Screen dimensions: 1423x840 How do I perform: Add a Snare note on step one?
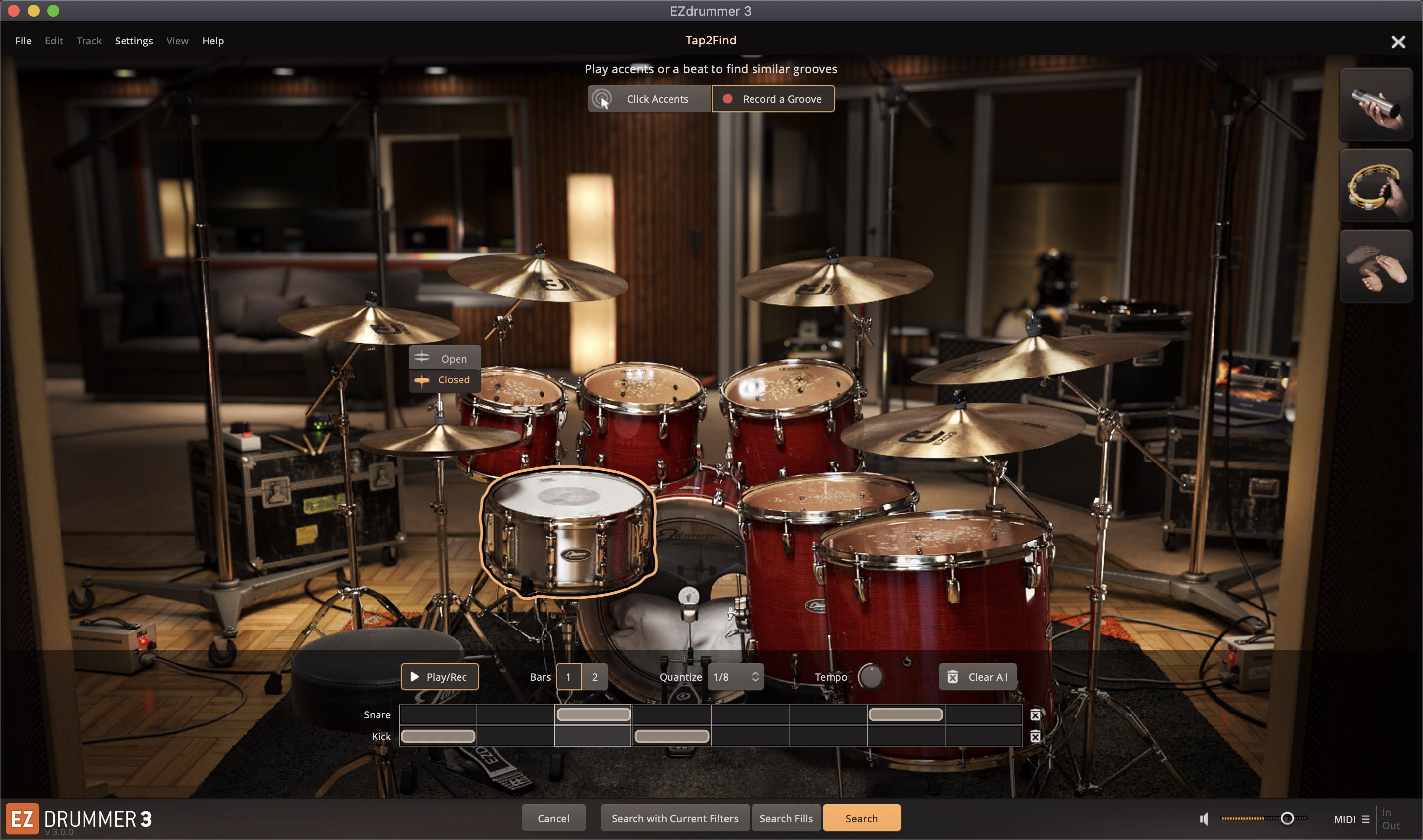(438, 714)
